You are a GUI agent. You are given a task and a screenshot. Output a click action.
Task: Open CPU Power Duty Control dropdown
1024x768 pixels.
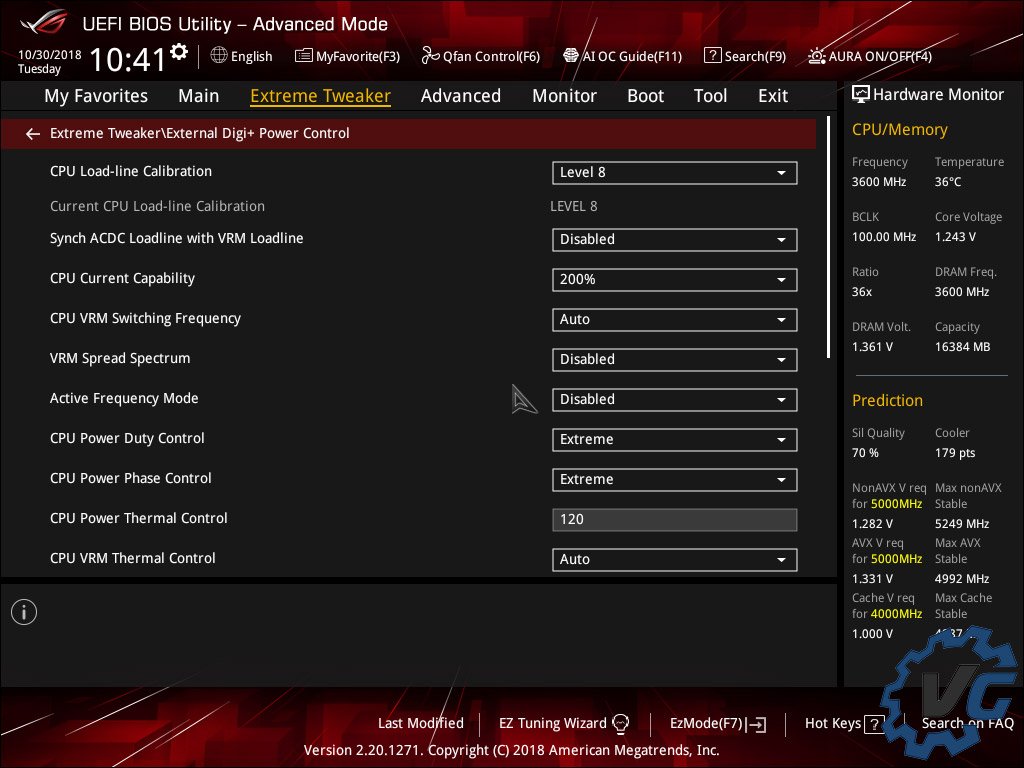[x=675, y=440]
